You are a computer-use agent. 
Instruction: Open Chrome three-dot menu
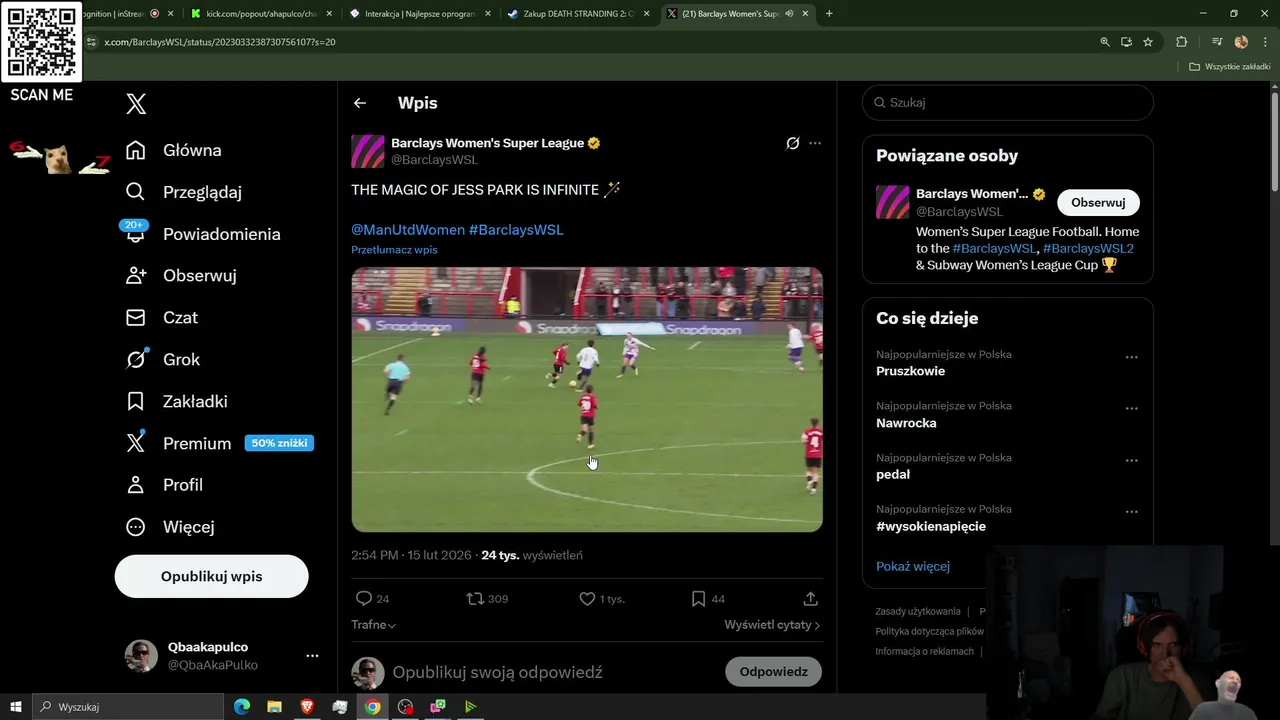pyautogui.click(x=1264, y=42)
